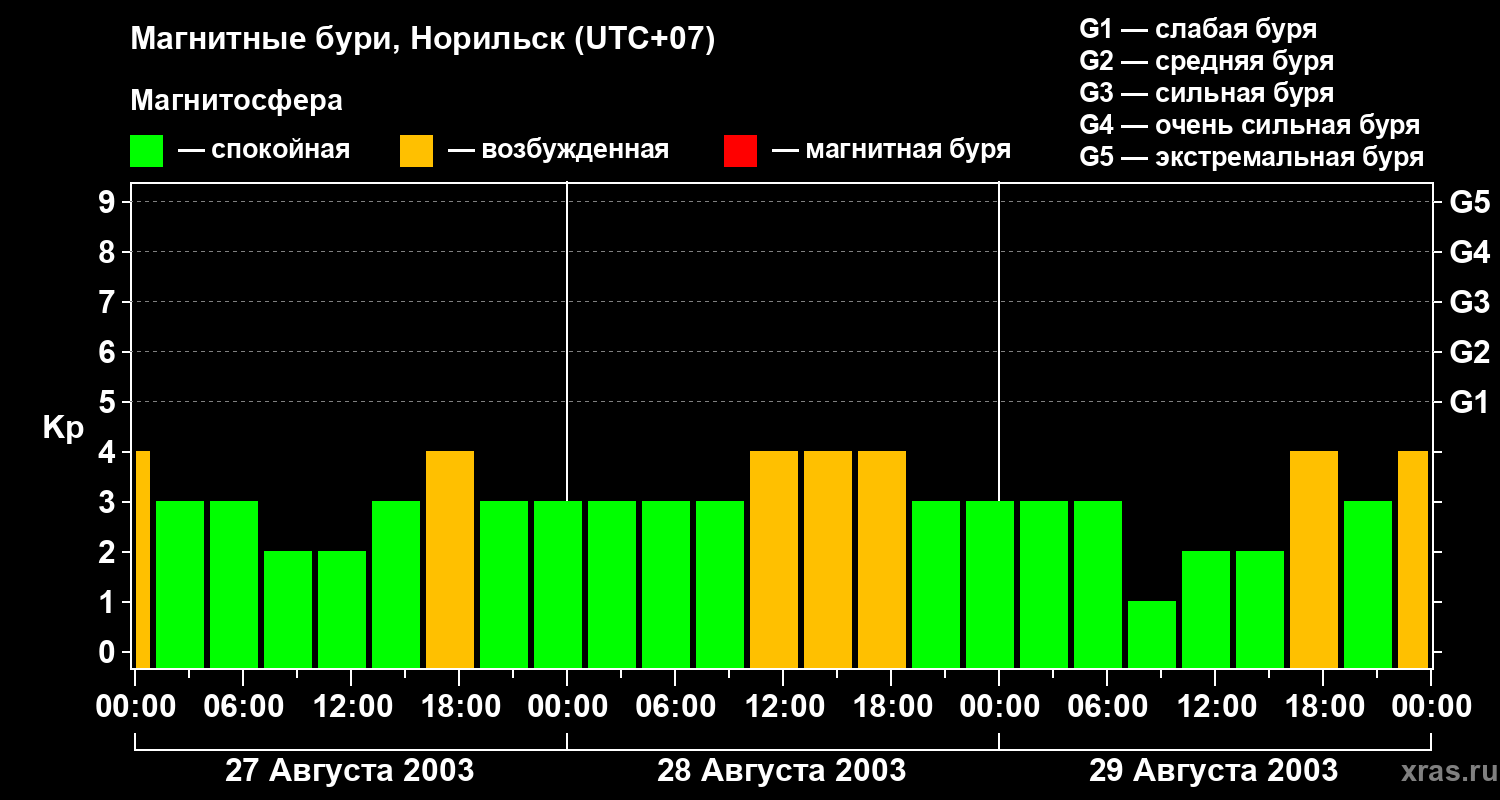
Task: Click the 'Магнитосфера' heading
Action: click(237, 101)
